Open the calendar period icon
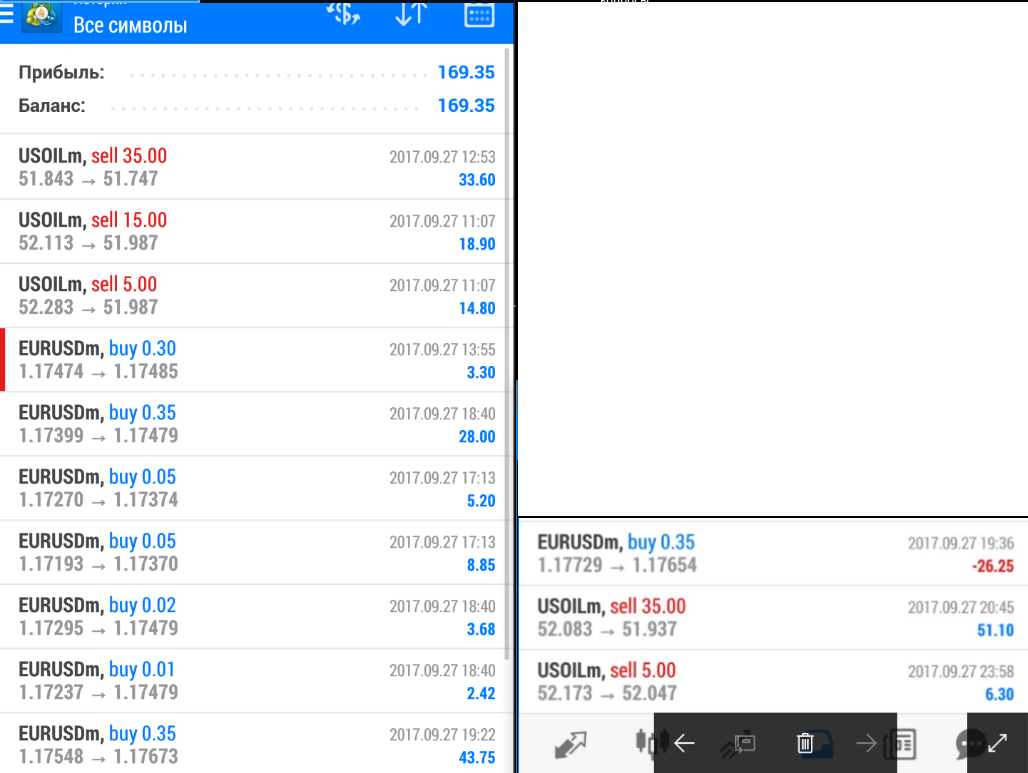Screen dimensions: 1028x773 pos(479,14)
